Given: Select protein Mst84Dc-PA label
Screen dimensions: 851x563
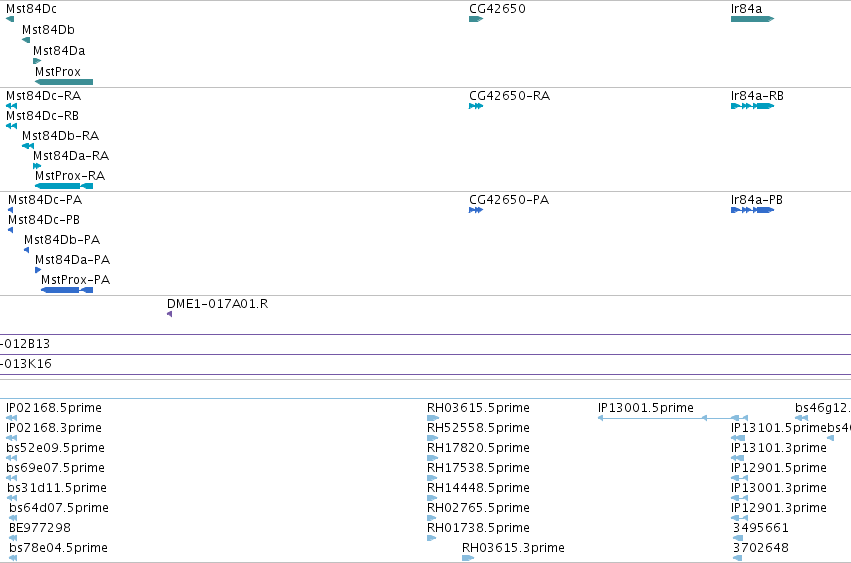Looking at the screenshot, I should point(45,200).
